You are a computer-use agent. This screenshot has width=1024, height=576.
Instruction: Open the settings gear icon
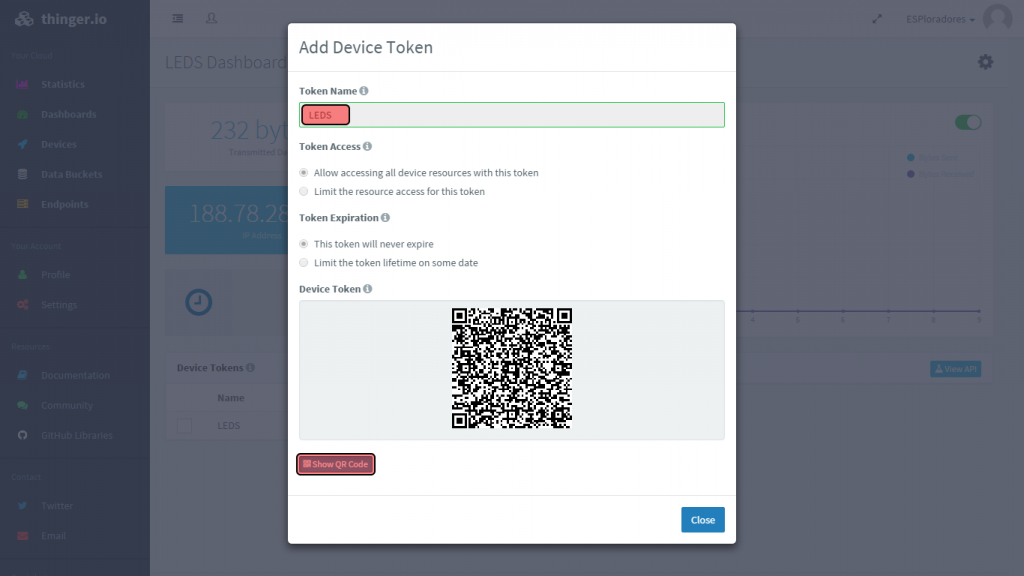pos(985,62)
